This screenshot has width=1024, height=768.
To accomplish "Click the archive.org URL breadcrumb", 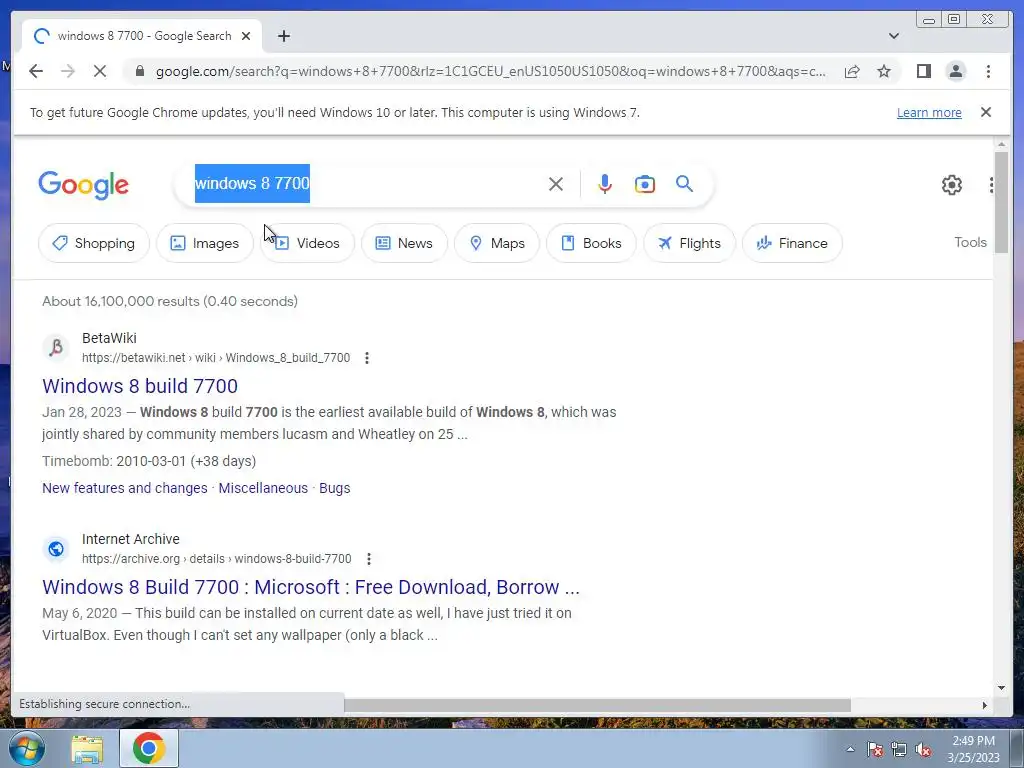I will pos(216,559).
